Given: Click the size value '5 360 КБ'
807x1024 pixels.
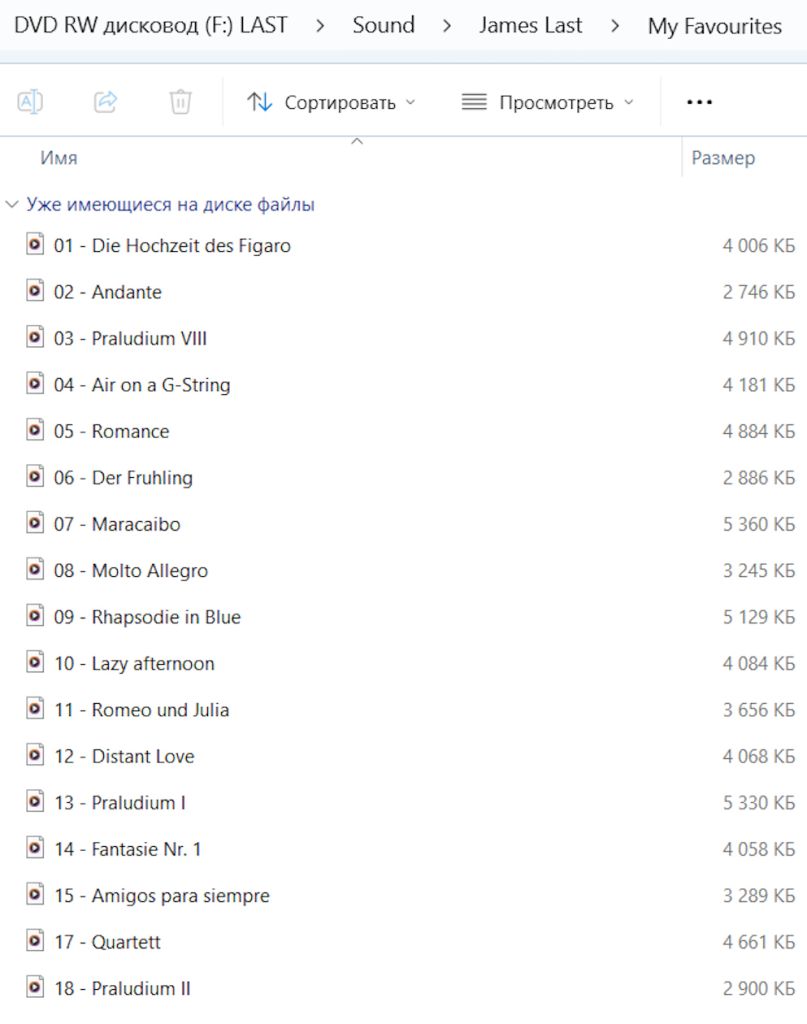Looking at the screenshot, I should click(x=759, y=524).
